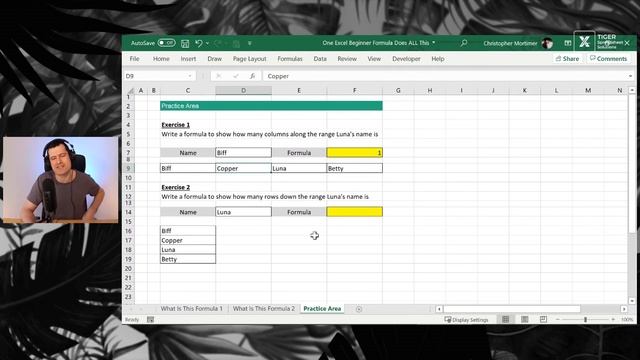Click the 100% zoom level
This screenshot has width=640, height=360.
pos(627,320)
